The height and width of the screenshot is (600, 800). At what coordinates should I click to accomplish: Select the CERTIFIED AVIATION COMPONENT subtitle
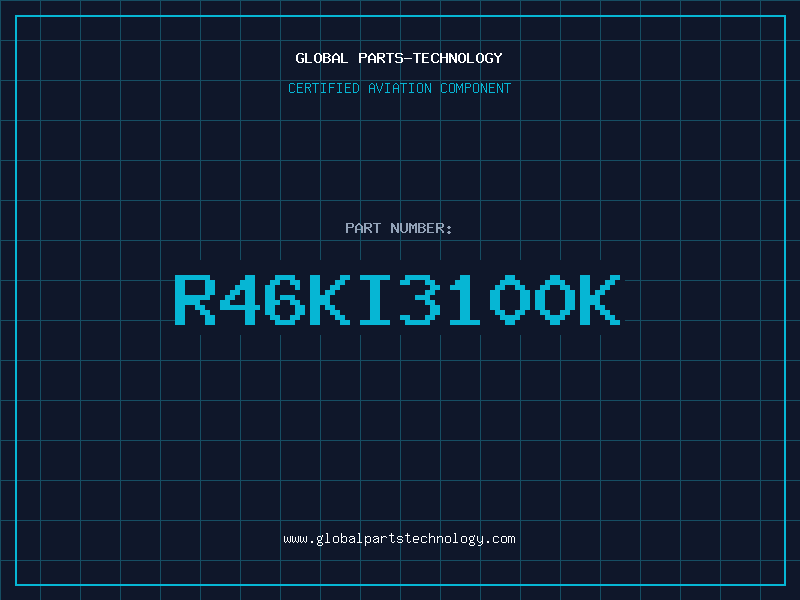coord(399,88)
